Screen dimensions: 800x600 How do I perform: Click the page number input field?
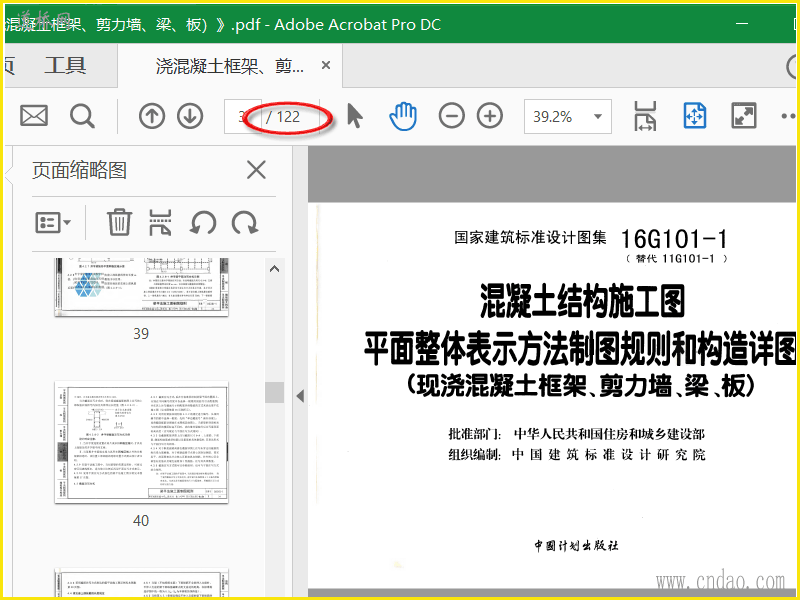coord(243,116)
